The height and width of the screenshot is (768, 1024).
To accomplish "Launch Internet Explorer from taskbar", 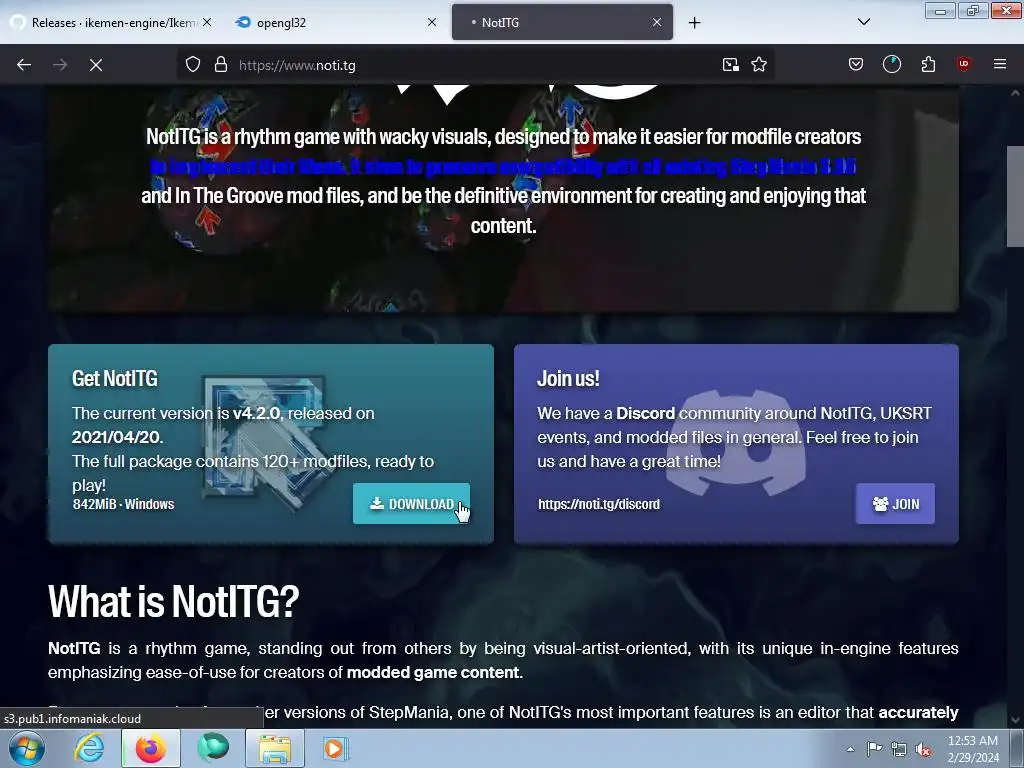I will (89, 748).
